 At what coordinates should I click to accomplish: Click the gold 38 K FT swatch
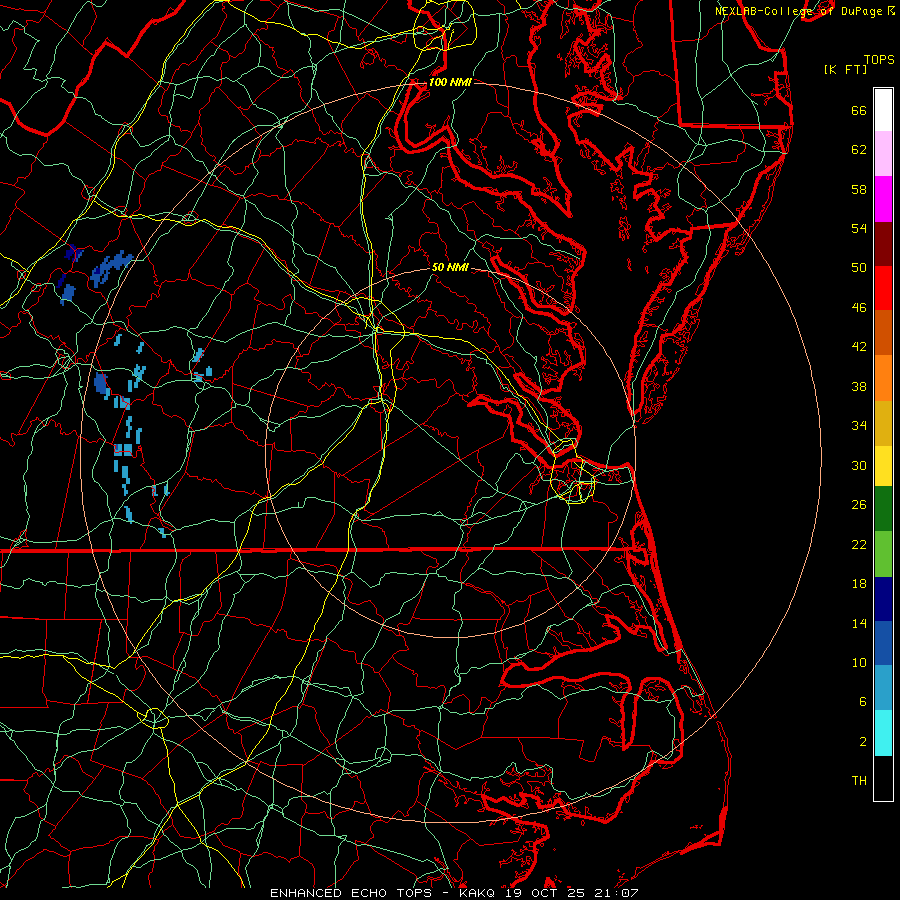click(883, 423)
